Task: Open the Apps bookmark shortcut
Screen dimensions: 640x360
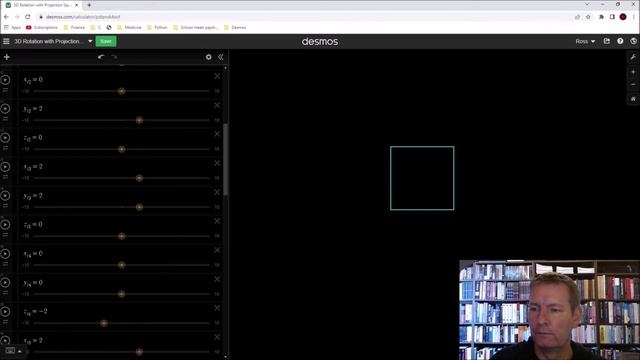Action: click(x=12, y=27)
